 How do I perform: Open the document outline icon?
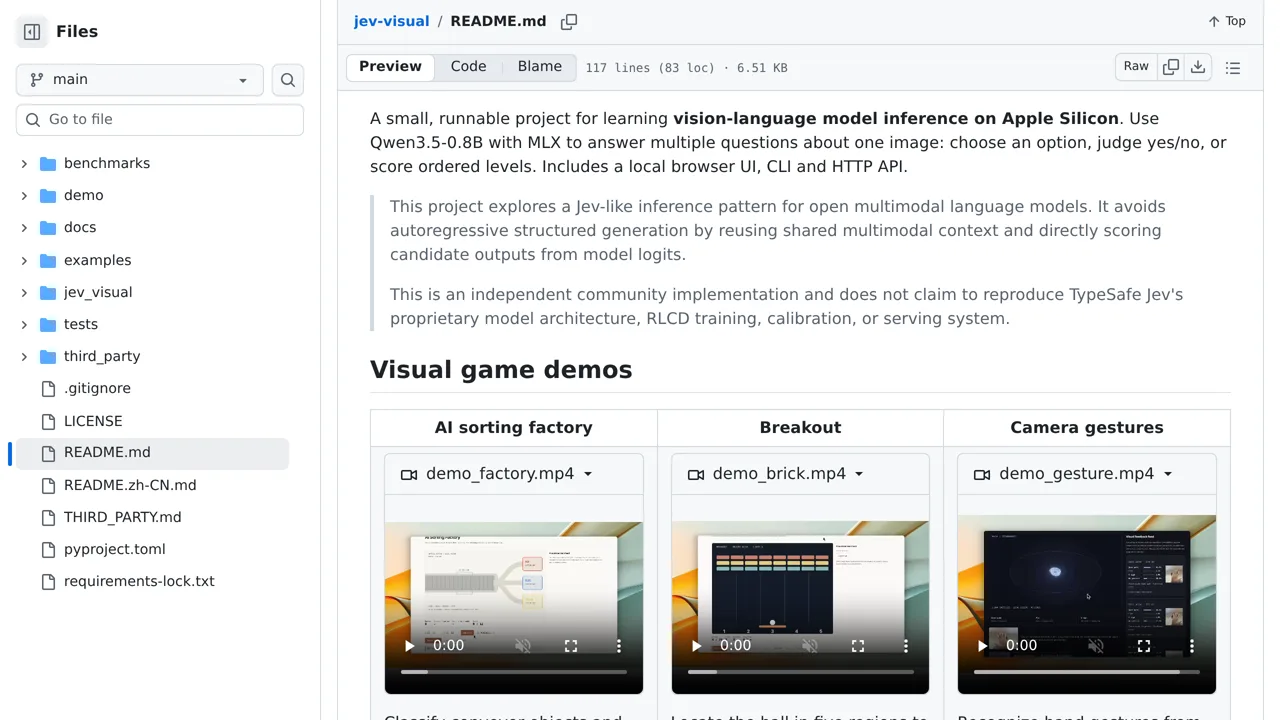(1233, 68)
